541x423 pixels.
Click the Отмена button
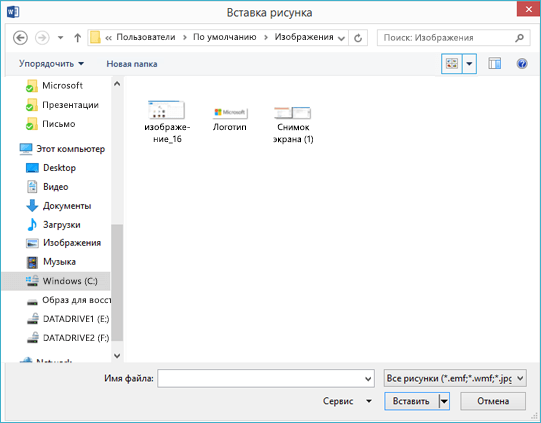click(493, 401)
